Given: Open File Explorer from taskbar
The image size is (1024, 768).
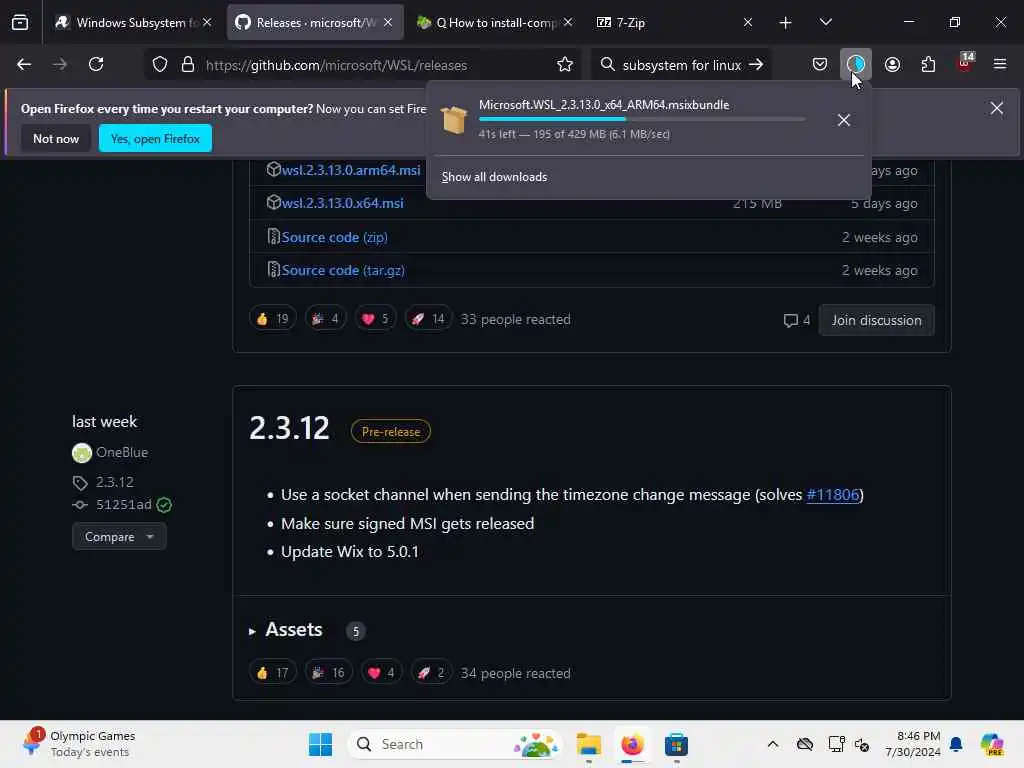Looking at the screenshot, I should 588,744.
